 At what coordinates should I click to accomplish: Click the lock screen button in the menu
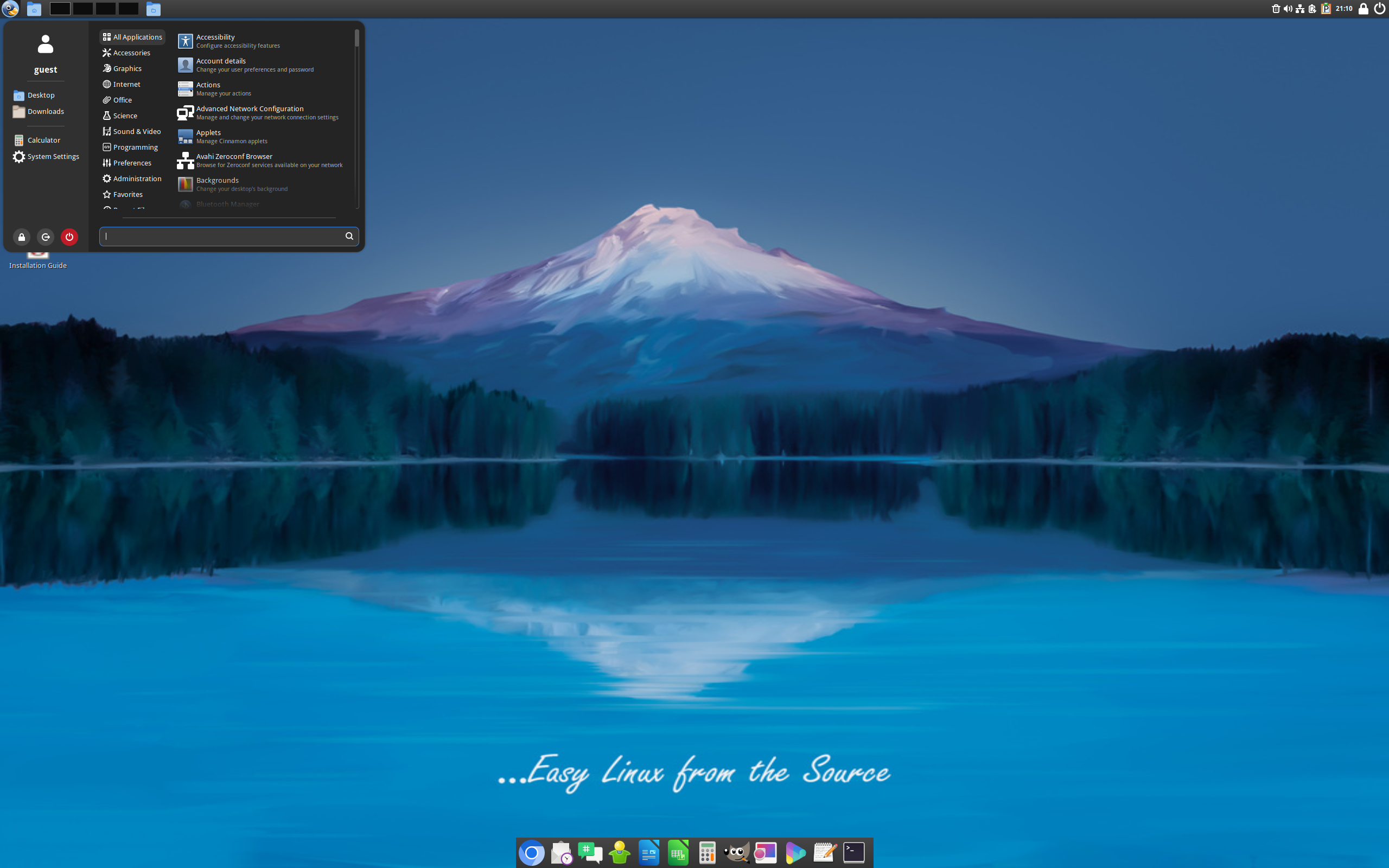point(21,237)
